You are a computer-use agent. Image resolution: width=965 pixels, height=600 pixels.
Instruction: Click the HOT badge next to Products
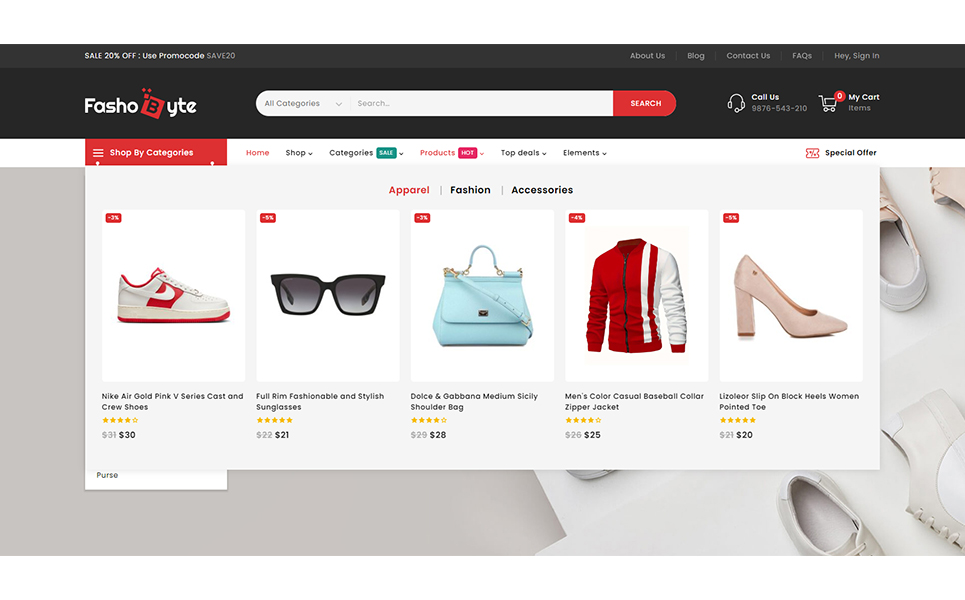coord(467,153)
